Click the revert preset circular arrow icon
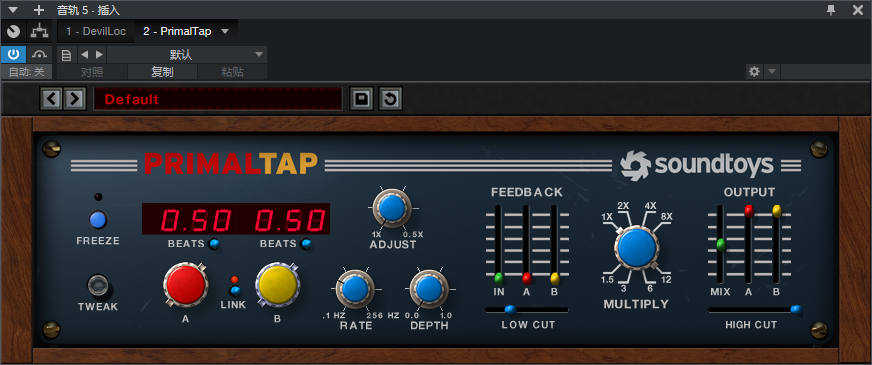Screen dimensions: 872x365 390,100
